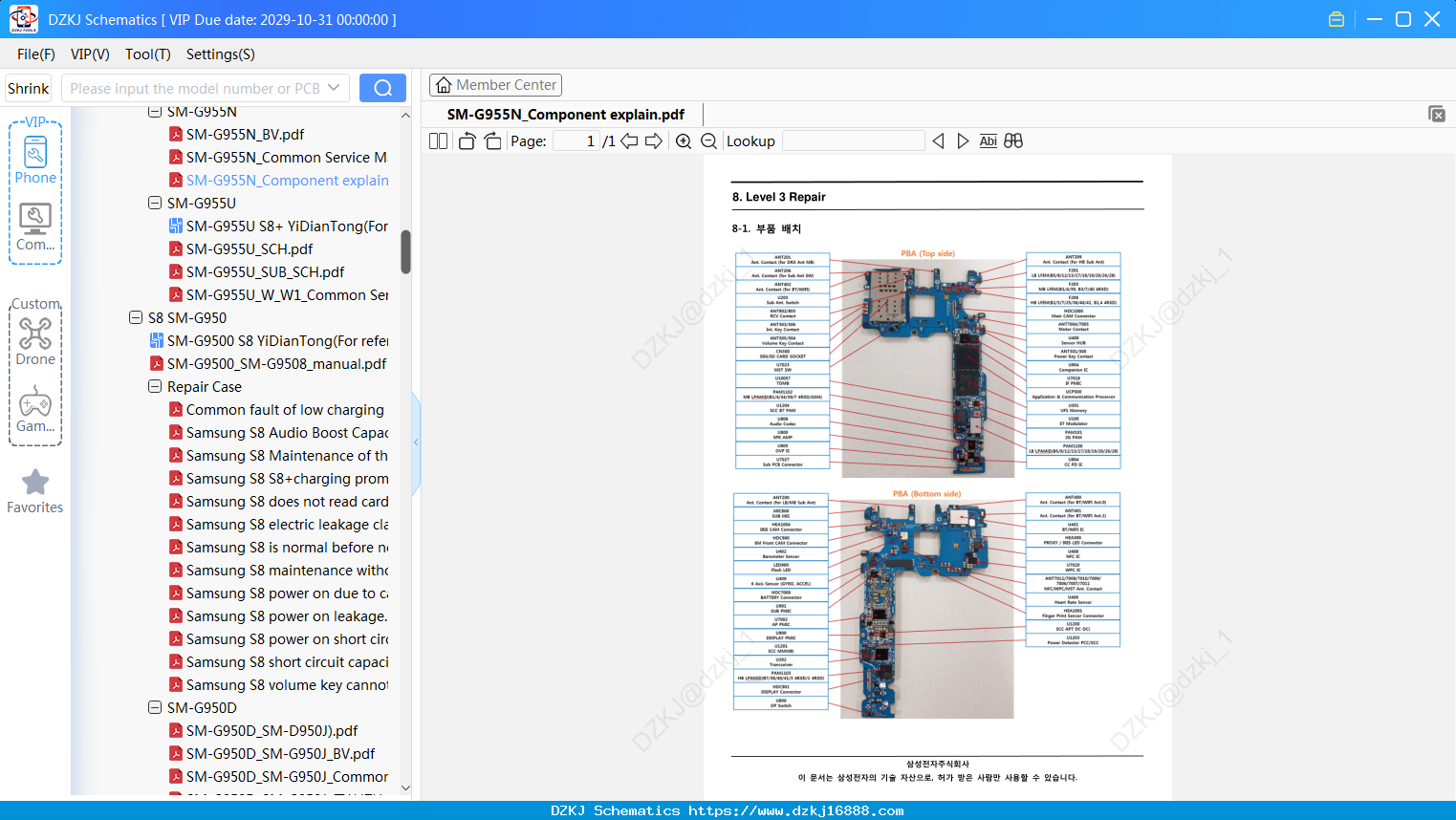The height and width of the screenshot is (820, 1456).
Task: Click the yellow briefcase icon in title bar
Action: click(1336, 19)
